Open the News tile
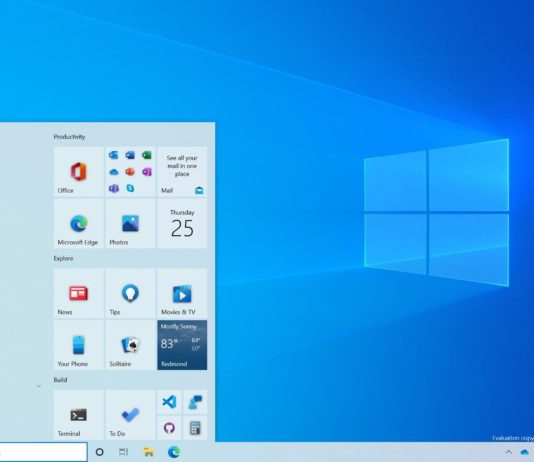 [x=79, y=293]
